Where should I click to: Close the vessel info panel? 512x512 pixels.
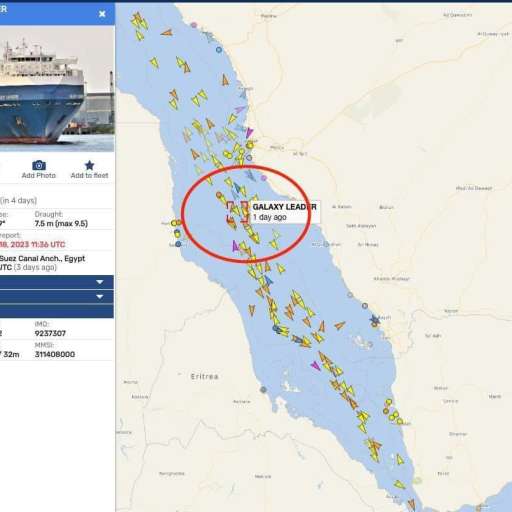click(102, 14)
